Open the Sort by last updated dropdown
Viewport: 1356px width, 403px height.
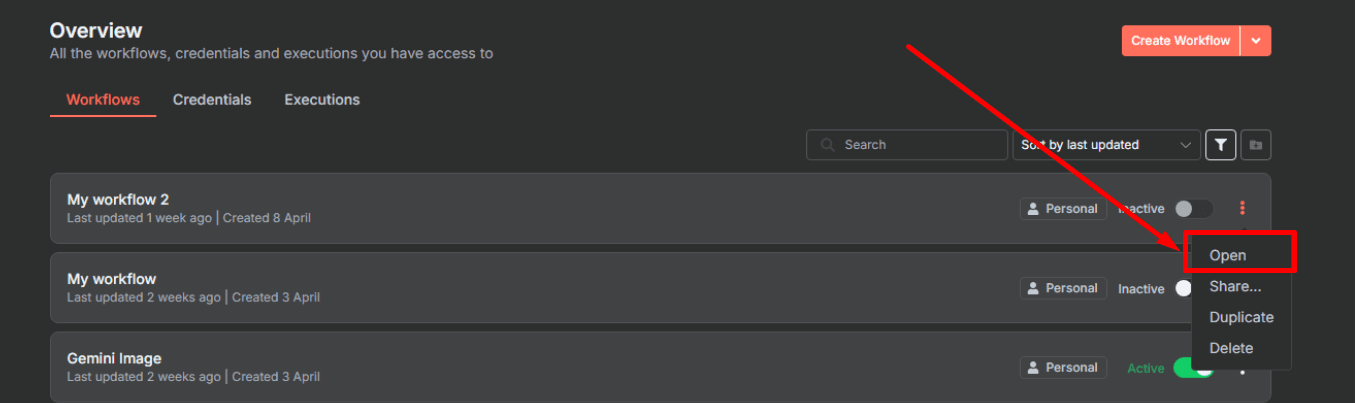pos(1107,145)
